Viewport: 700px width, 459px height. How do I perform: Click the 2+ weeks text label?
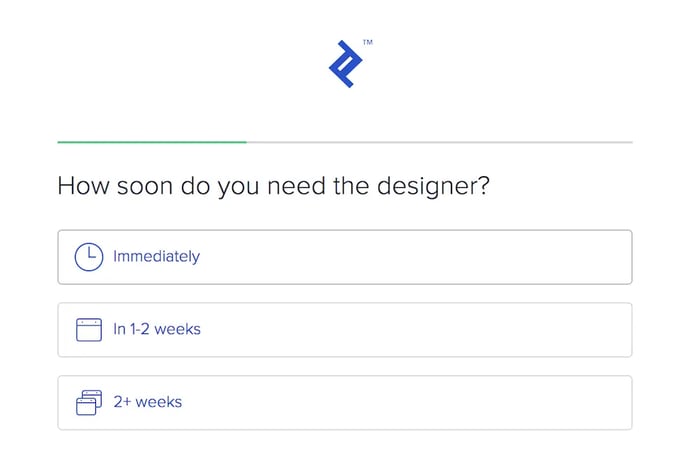click(147, 402)
